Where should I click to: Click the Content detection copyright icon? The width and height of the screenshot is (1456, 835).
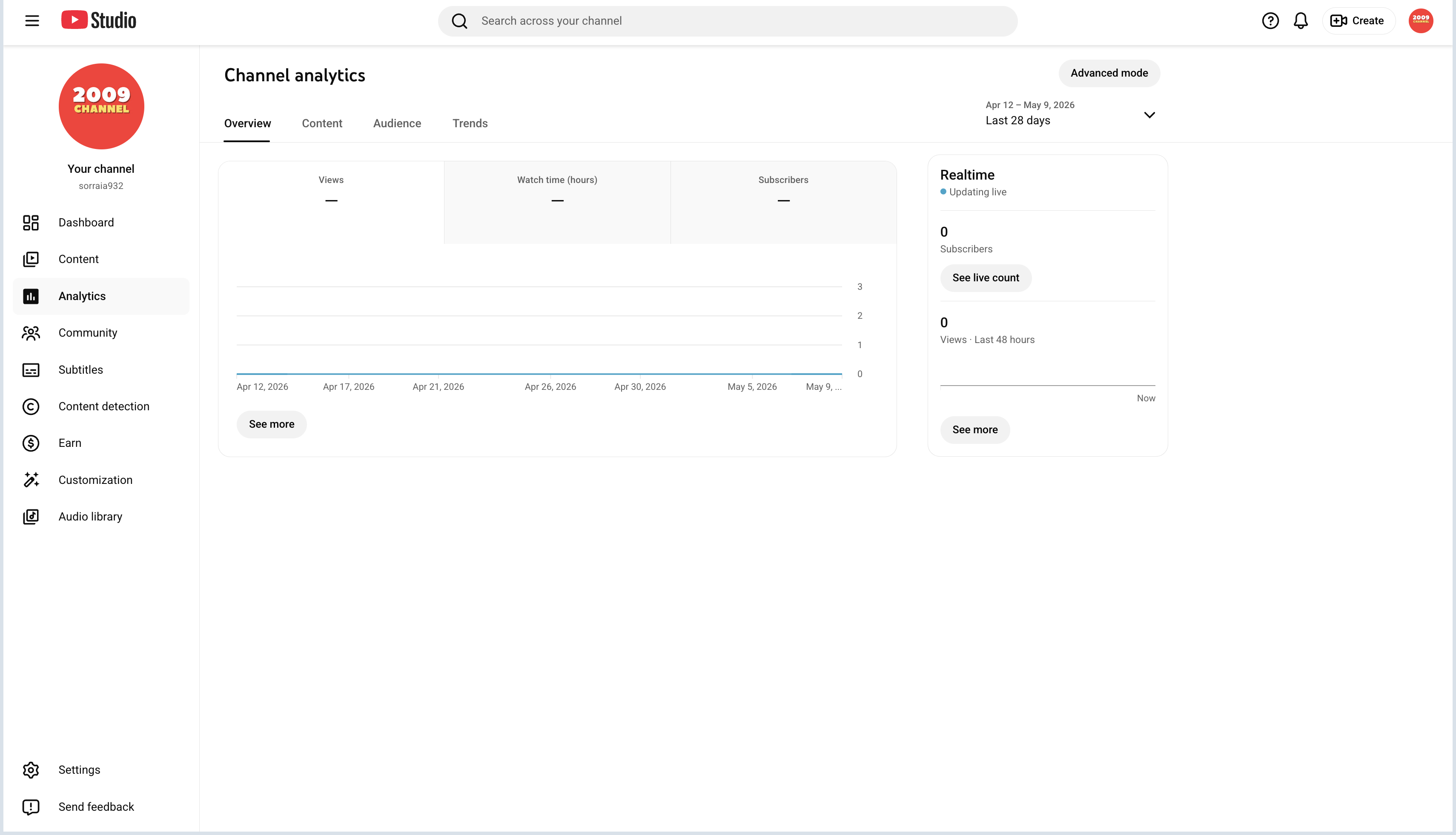(x=31, y=406)
